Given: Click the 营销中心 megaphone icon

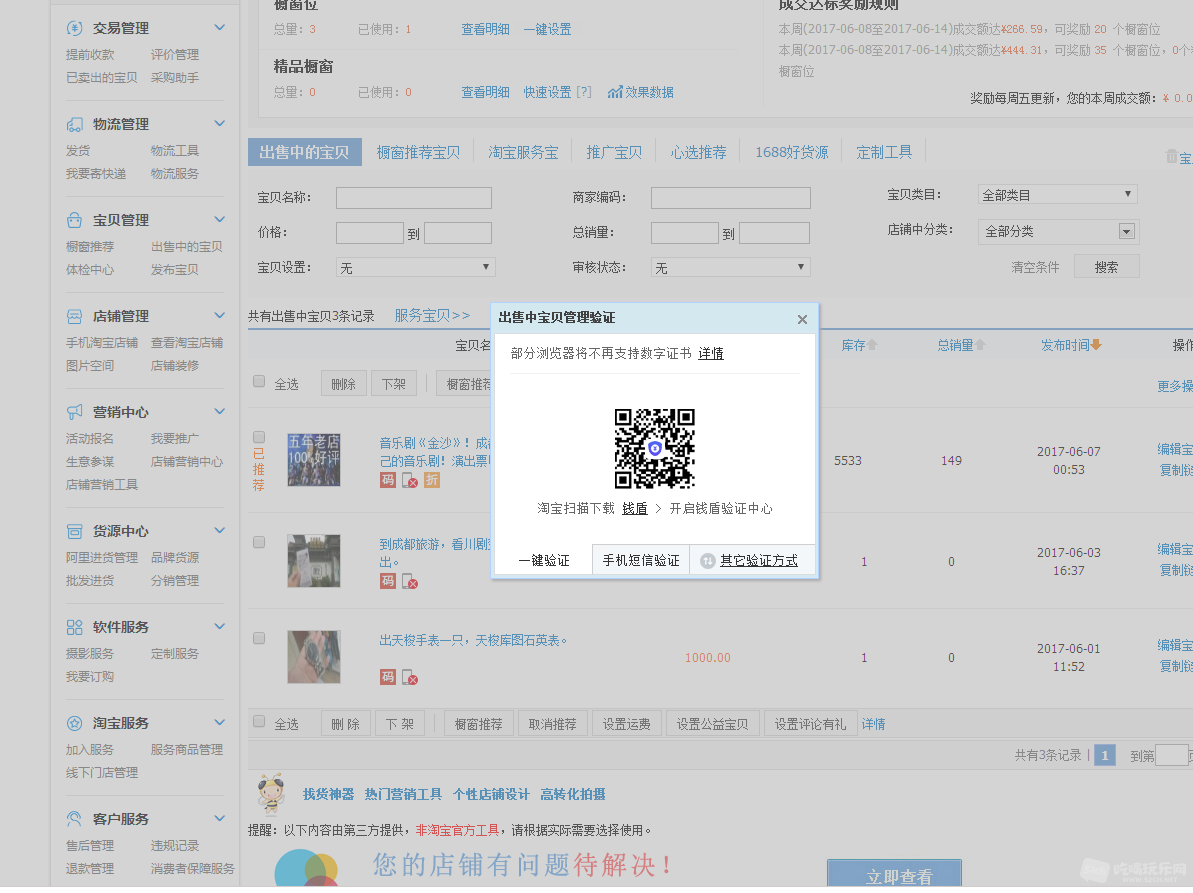Looking at the screenshot, I should tap(75, 412).
